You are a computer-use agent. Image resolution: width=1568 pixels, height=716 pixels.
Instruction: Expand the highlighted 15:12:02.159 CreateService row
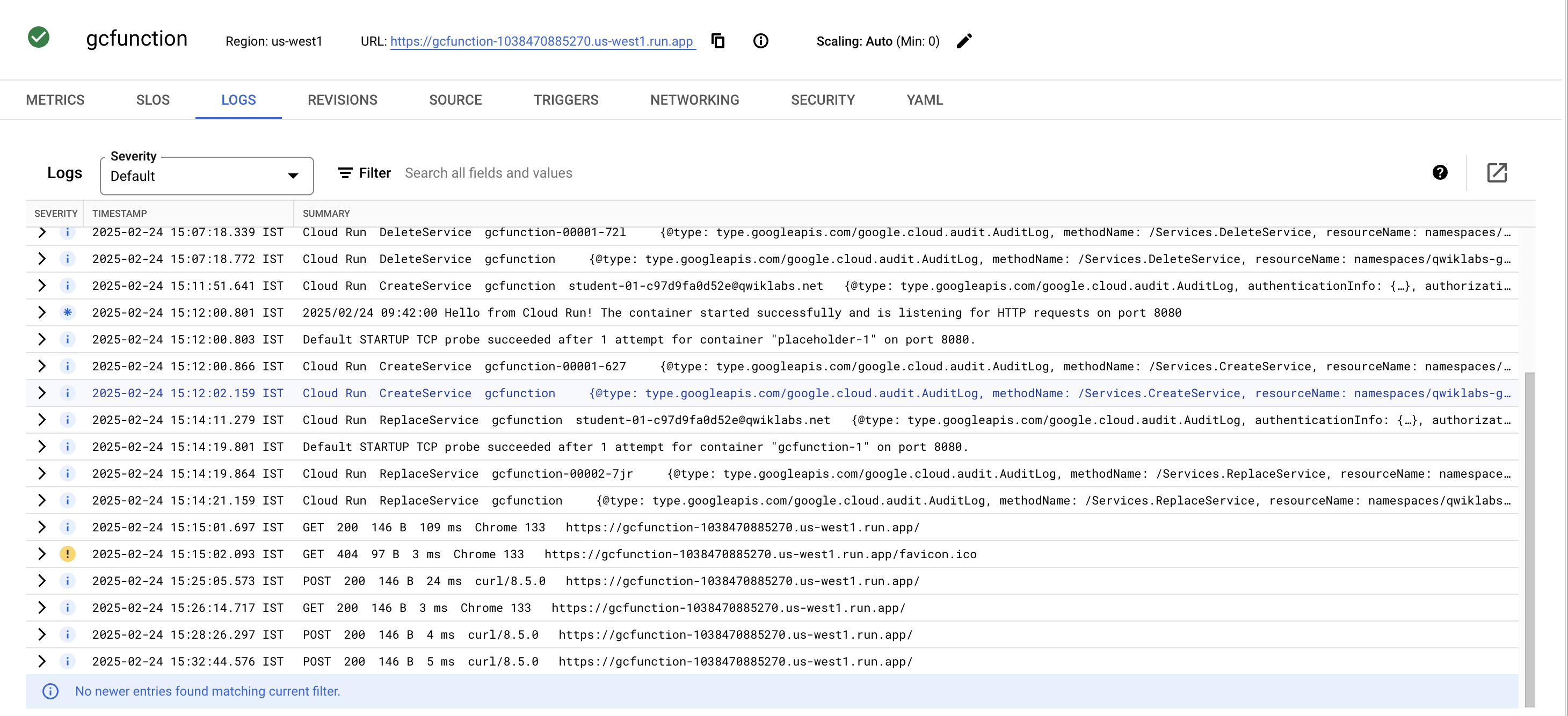point(41,393)
